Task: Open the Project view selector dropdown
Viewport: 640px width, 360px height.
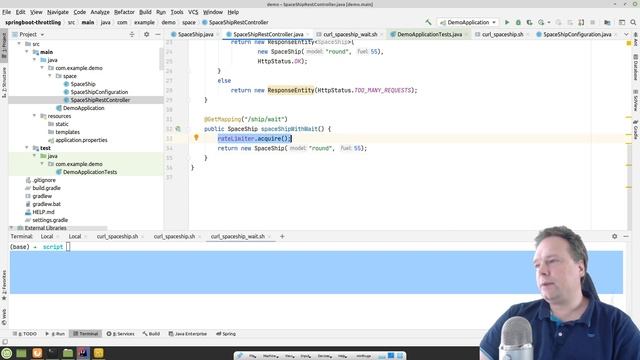Action: click(28, 35)
